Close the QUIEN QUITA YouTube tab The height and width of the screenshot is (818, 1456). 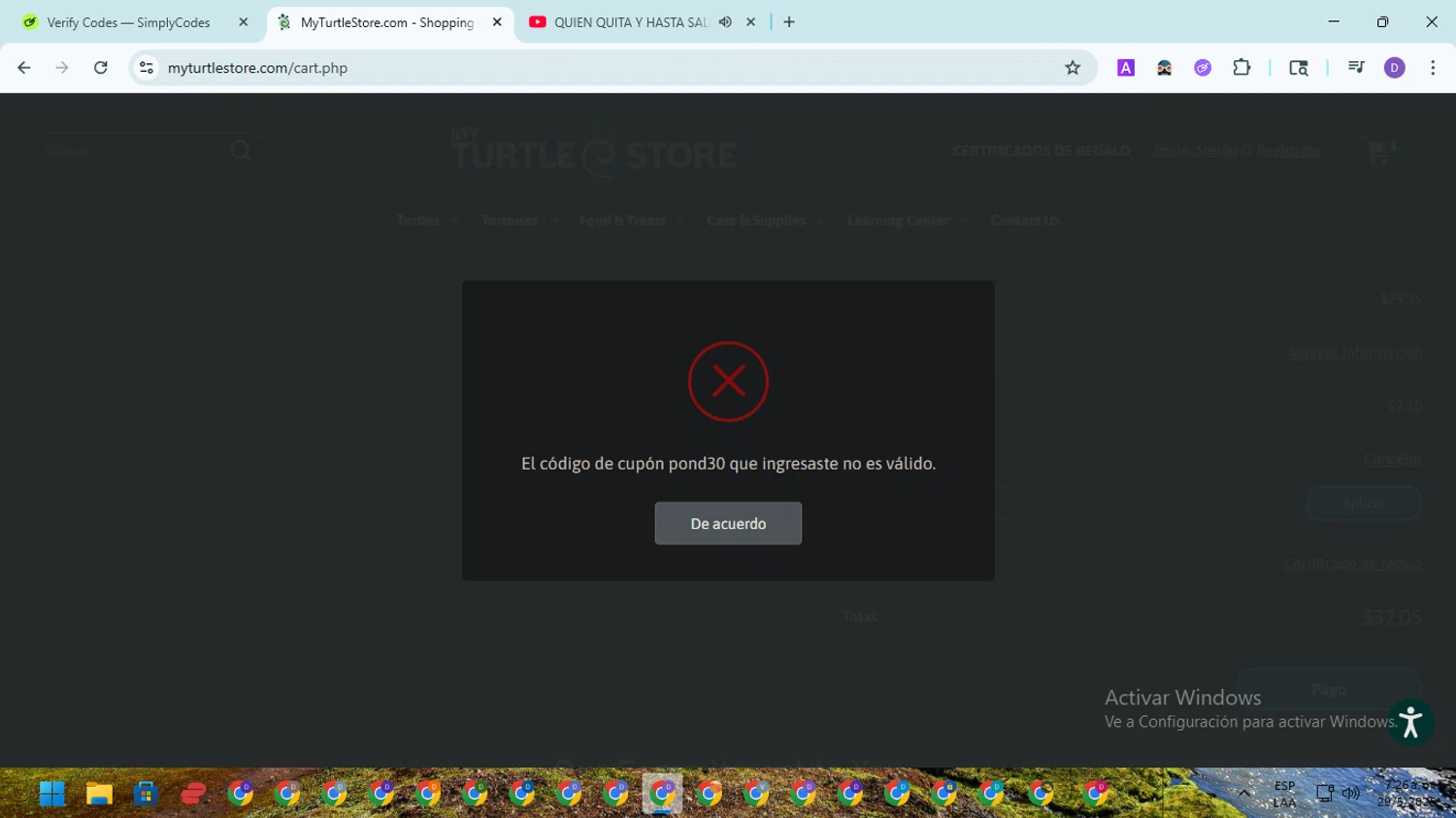coord(750,22)
